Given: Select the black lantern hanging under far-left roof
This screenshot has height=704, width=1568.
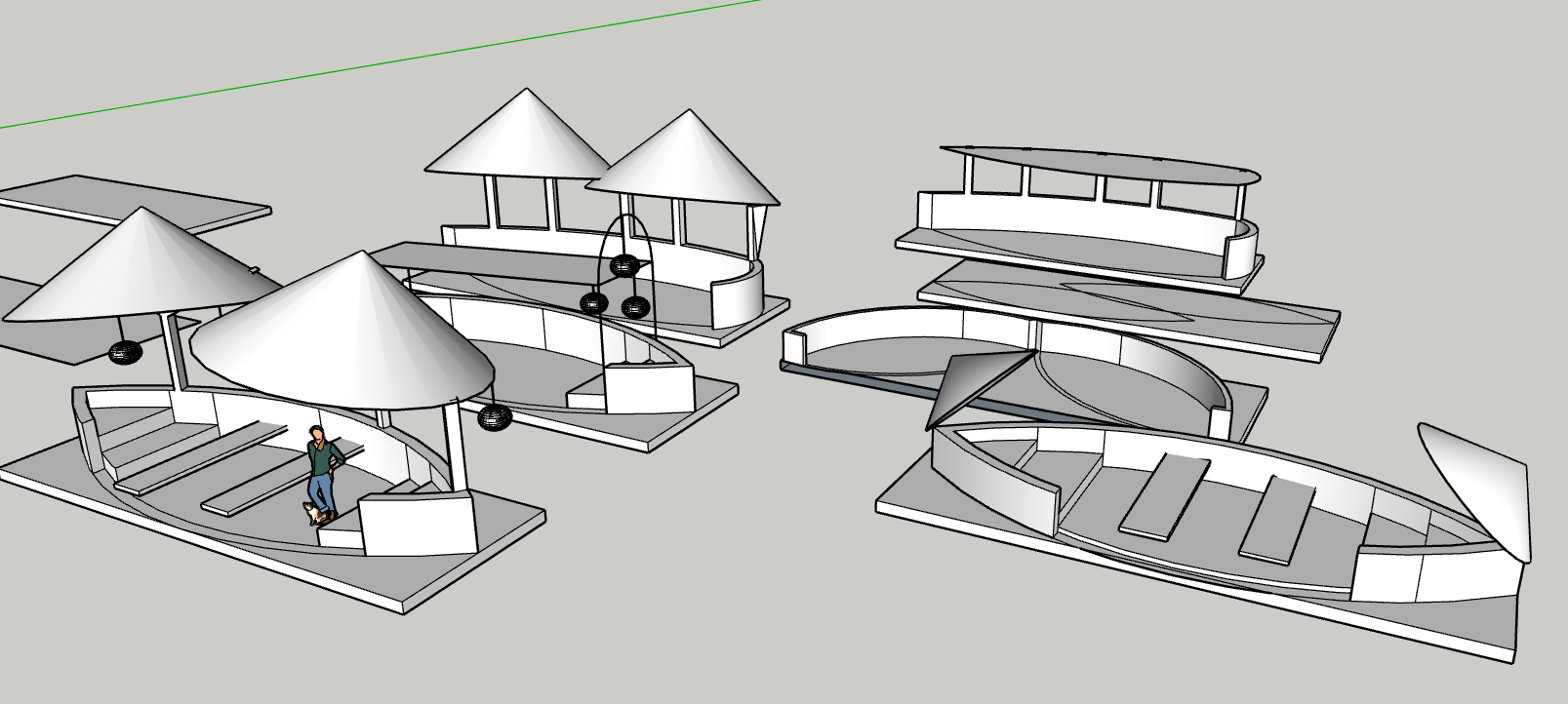Looking at the screenshot, I should point(123,352).
